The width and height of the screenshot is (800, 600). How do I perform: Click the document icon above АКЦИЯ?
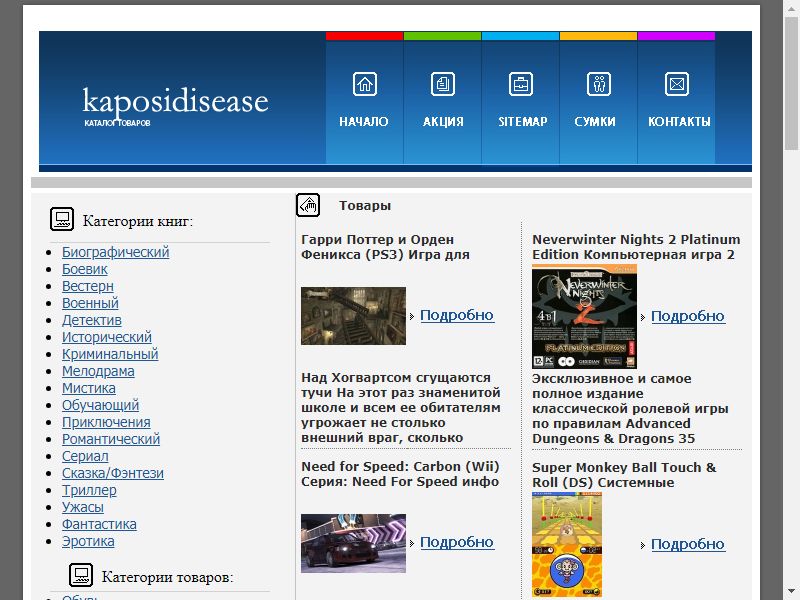click(x=442, y=84)
